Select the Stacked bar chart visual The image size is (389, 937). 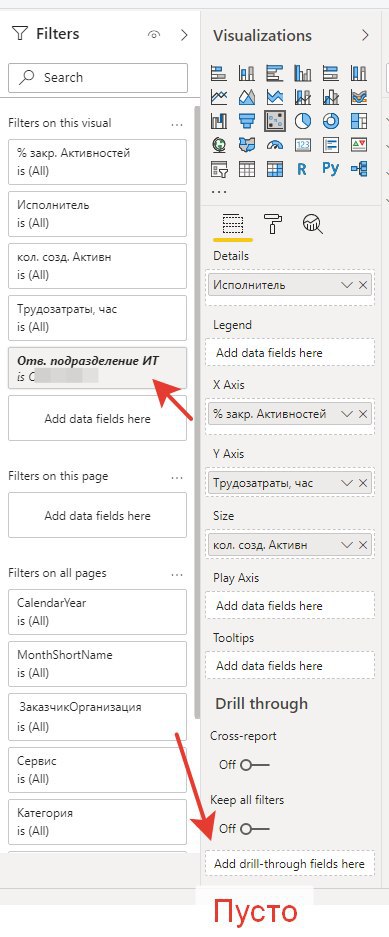coord(219,74)
